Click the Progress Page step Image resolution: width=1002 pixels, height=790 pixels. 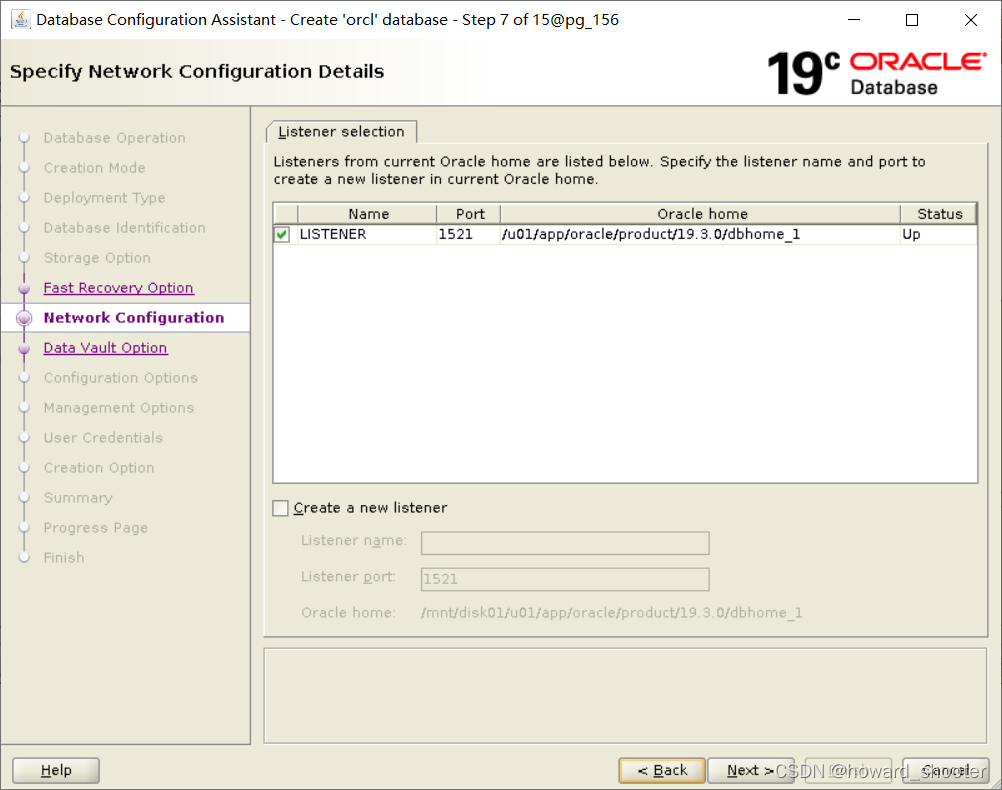pos(96,528)
